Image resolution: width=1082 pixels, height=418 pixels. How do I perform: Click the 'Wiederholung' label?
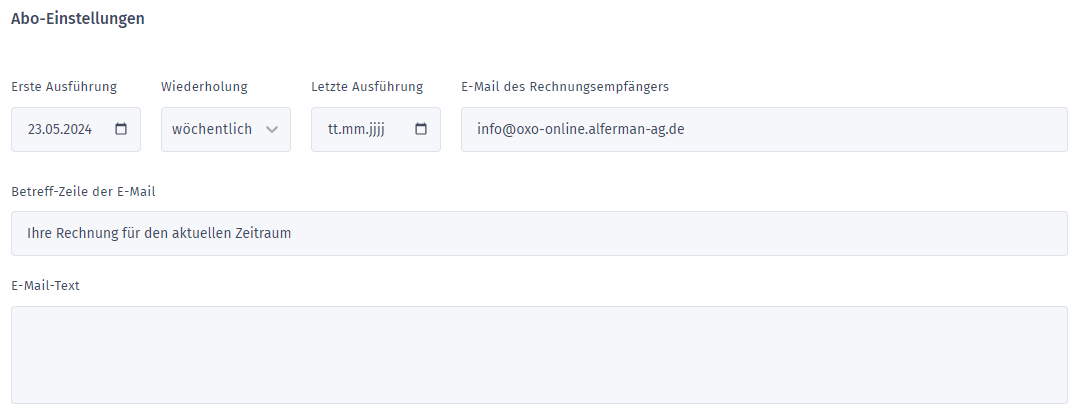(x=204, y=86)
